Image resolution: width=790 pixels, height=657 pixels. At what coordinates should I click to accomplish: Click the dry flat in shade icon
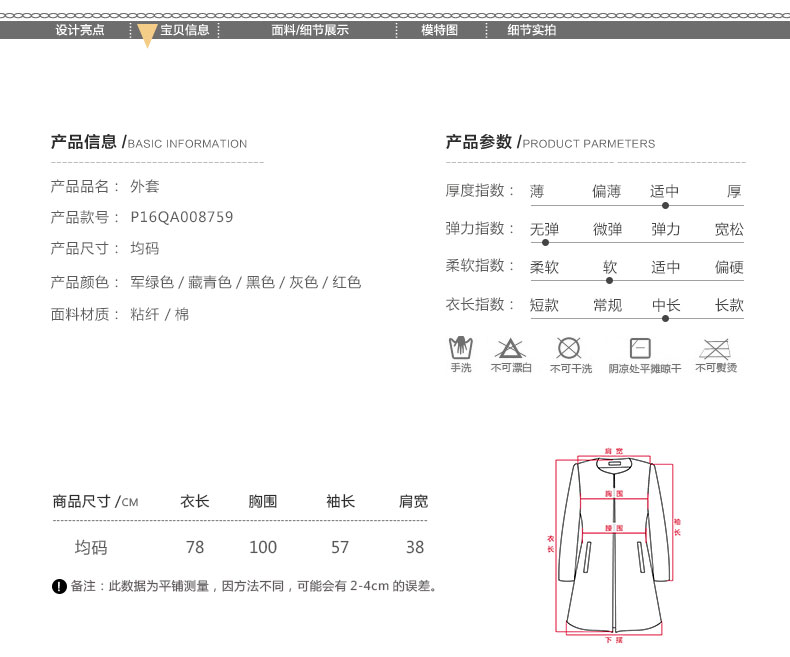coord(640,348)
